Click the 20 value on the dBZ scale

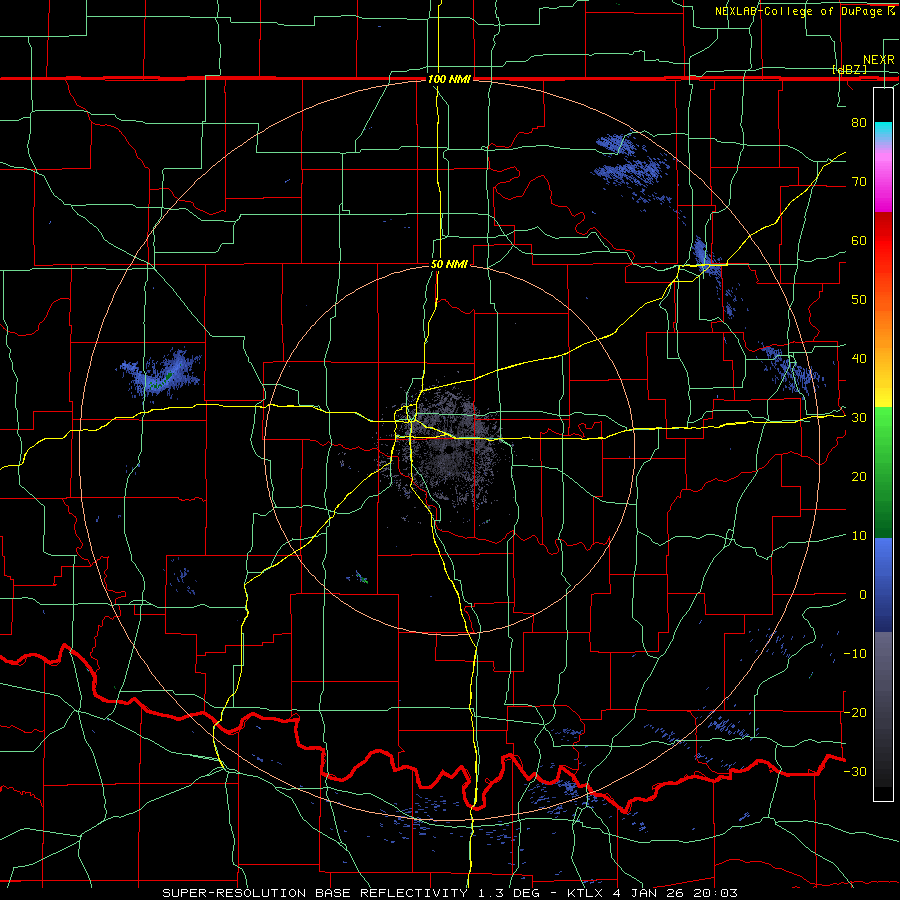point(859,476)
